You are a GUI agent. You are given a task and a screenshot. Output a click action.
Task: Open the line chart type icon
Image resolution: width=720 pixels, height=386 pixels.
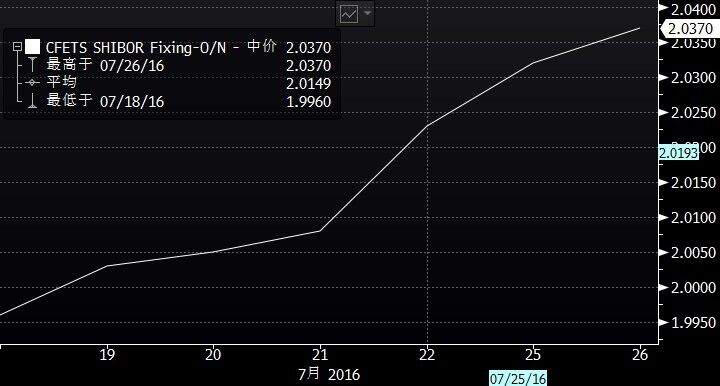(349, 14)
